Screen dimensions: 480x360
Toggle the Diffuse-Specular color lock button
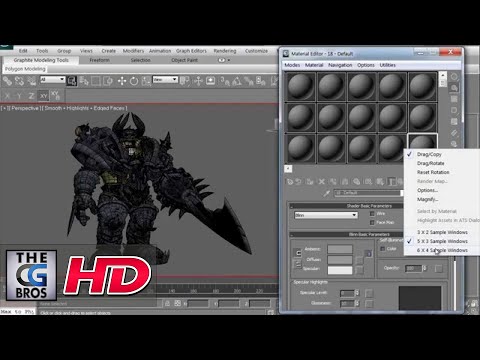point(298,264)
